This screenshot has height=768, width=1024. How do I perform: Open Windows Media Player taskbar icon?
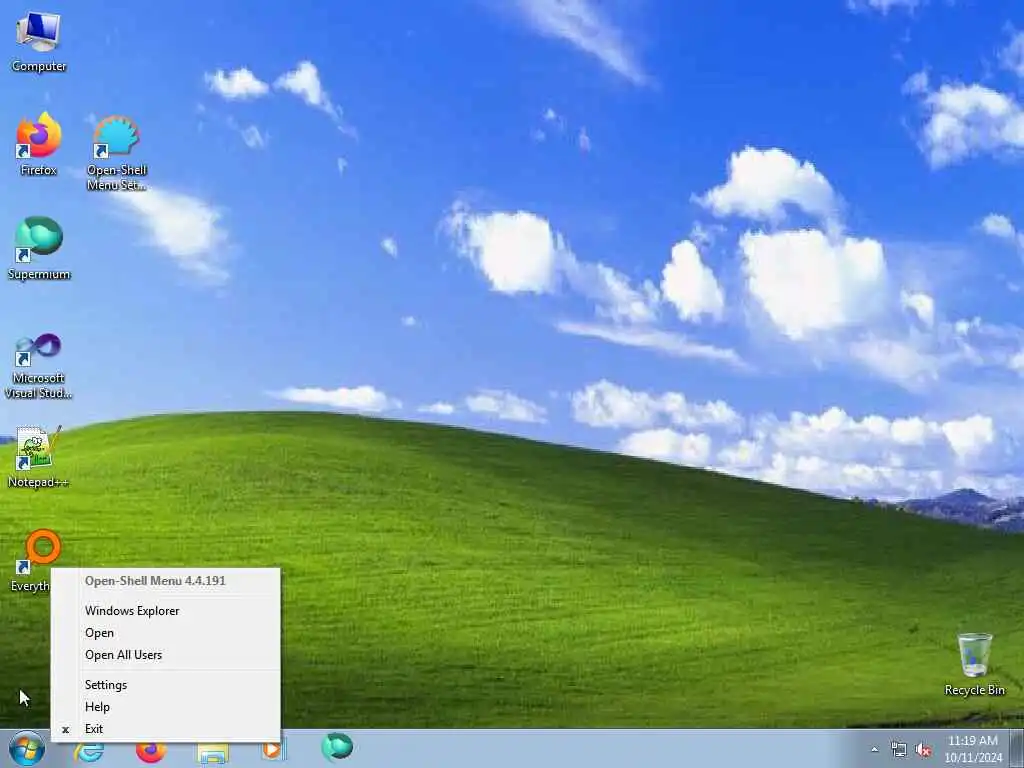pyautogui.click(x=274, y=751)
